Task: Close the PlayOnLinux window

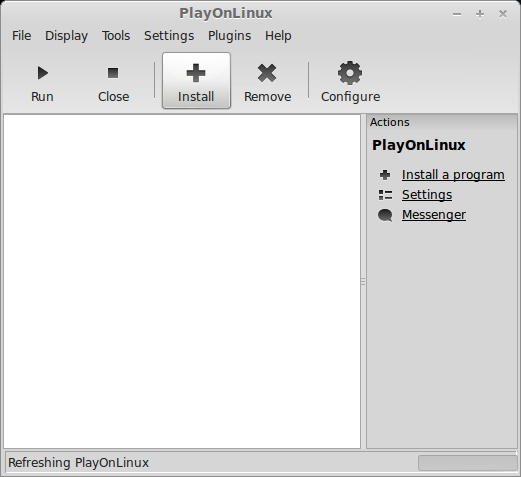Action: [503, 14]
